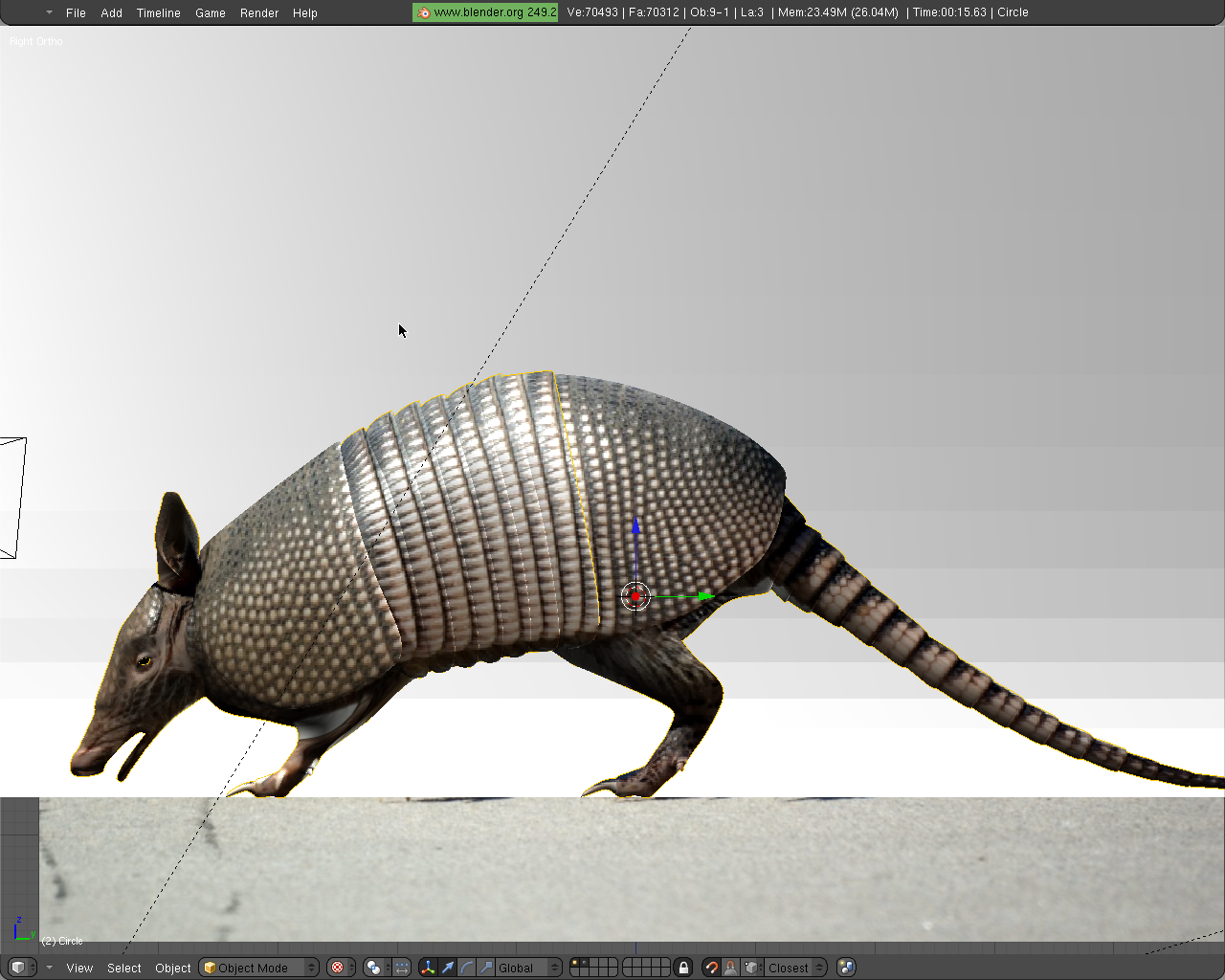
Task: Click the www.blender.org 249.2 link
Action: pos(486,12)
